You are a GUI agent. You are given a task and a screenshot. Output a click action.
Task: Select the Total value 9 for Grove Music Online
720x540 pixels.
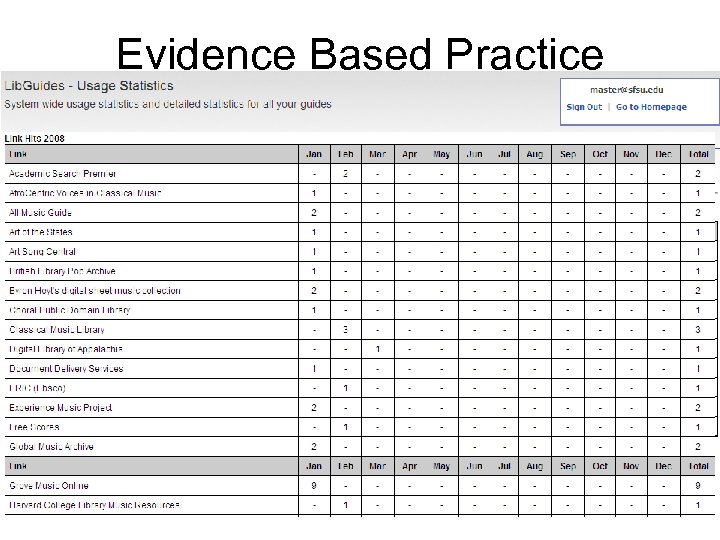(698, 486)
